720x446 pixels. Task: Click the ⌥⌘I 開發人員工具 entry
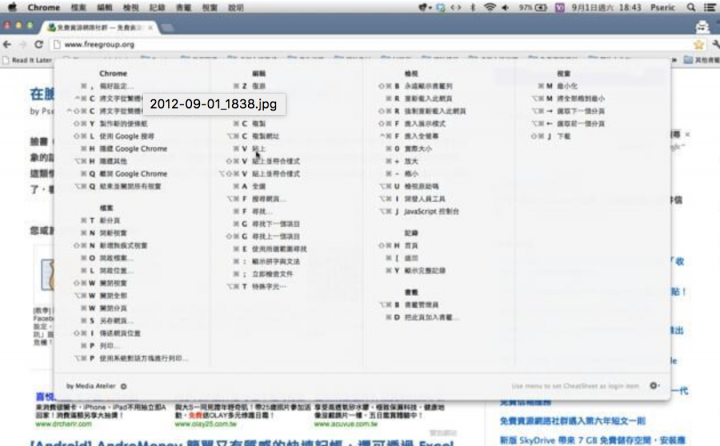point(412,198)
